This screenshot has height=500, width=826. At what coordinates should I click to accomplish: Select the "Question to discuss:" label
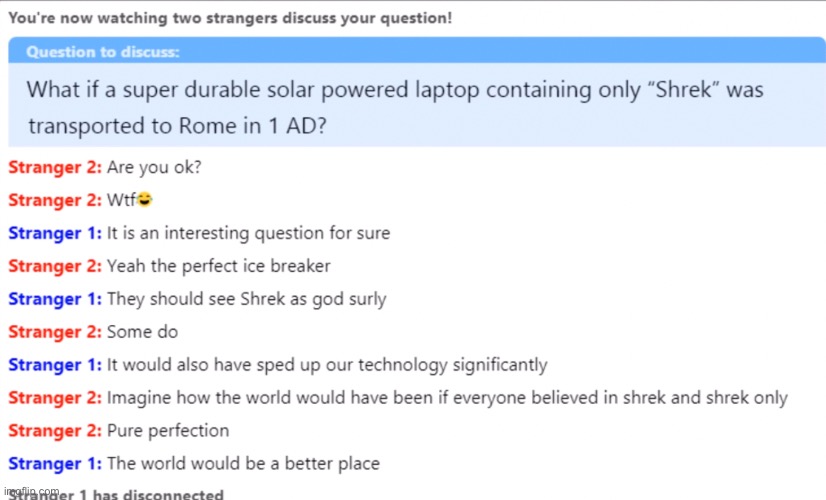tap(103, 52)
